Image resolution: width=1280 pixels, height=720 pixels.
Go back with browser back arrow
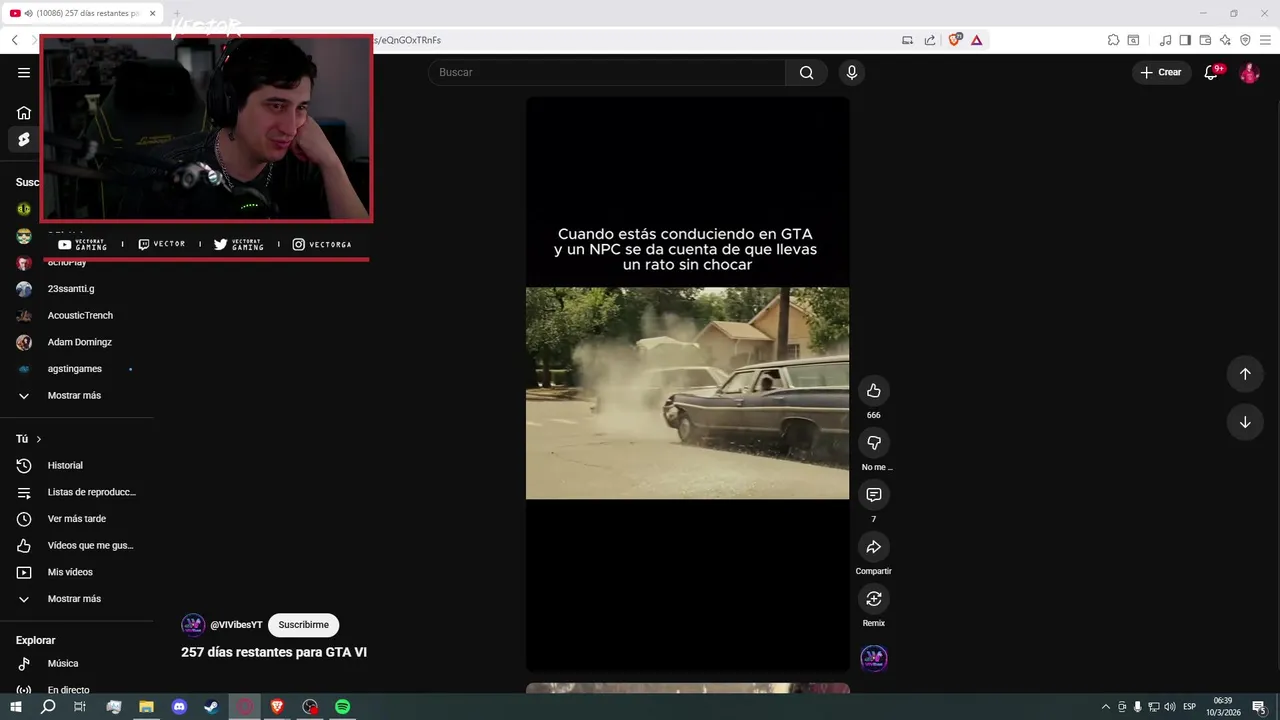[x=14, y=40]
